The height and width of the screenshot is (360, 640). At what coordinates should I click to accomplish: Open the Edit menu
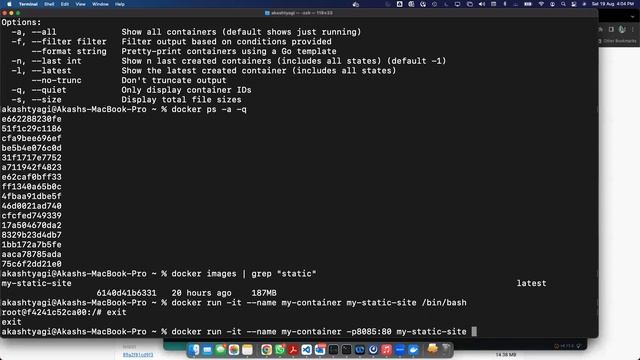pyautogui.click(x=65, y=4)
